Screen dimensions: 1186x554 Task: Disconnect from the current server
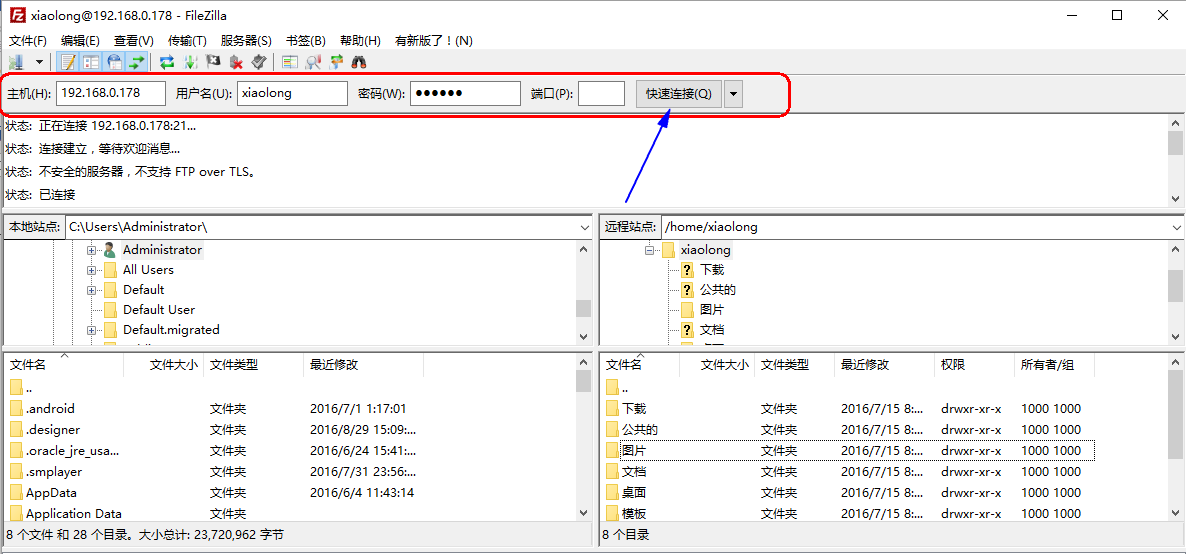[236, 62]
